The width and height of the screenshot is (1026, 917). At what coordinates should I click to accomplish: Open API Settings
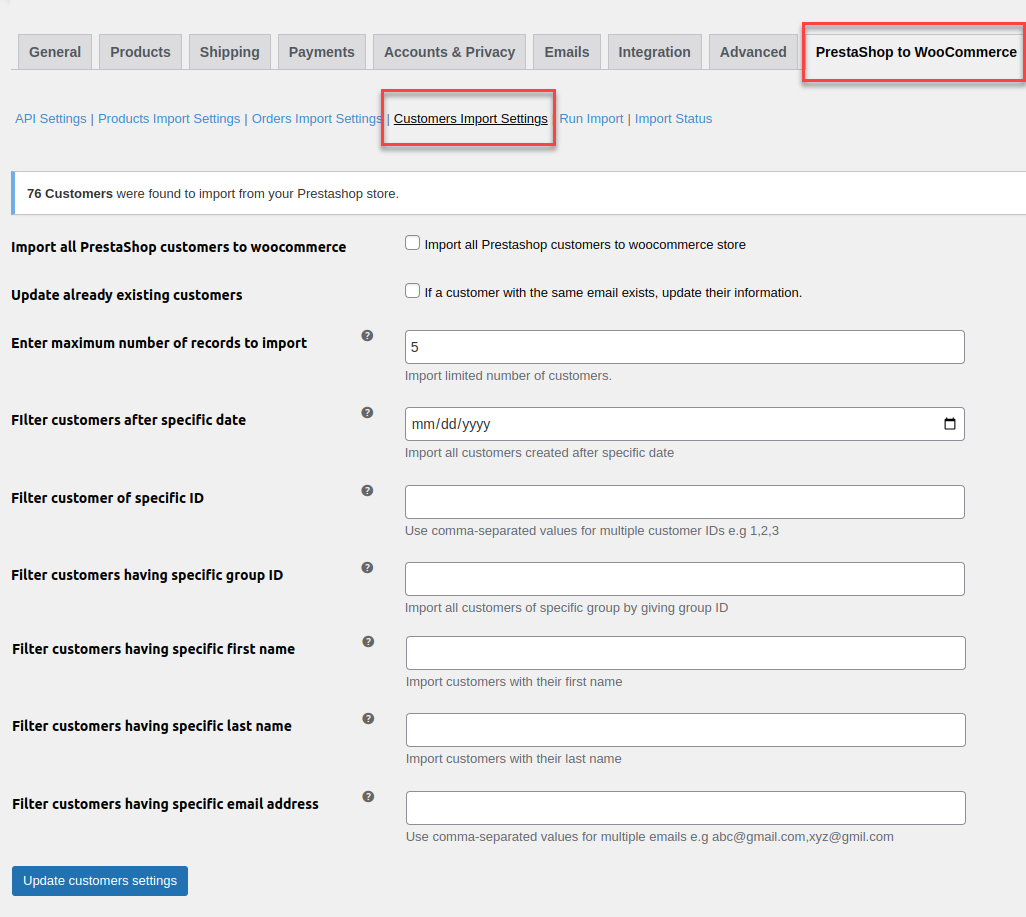[50, 118]
